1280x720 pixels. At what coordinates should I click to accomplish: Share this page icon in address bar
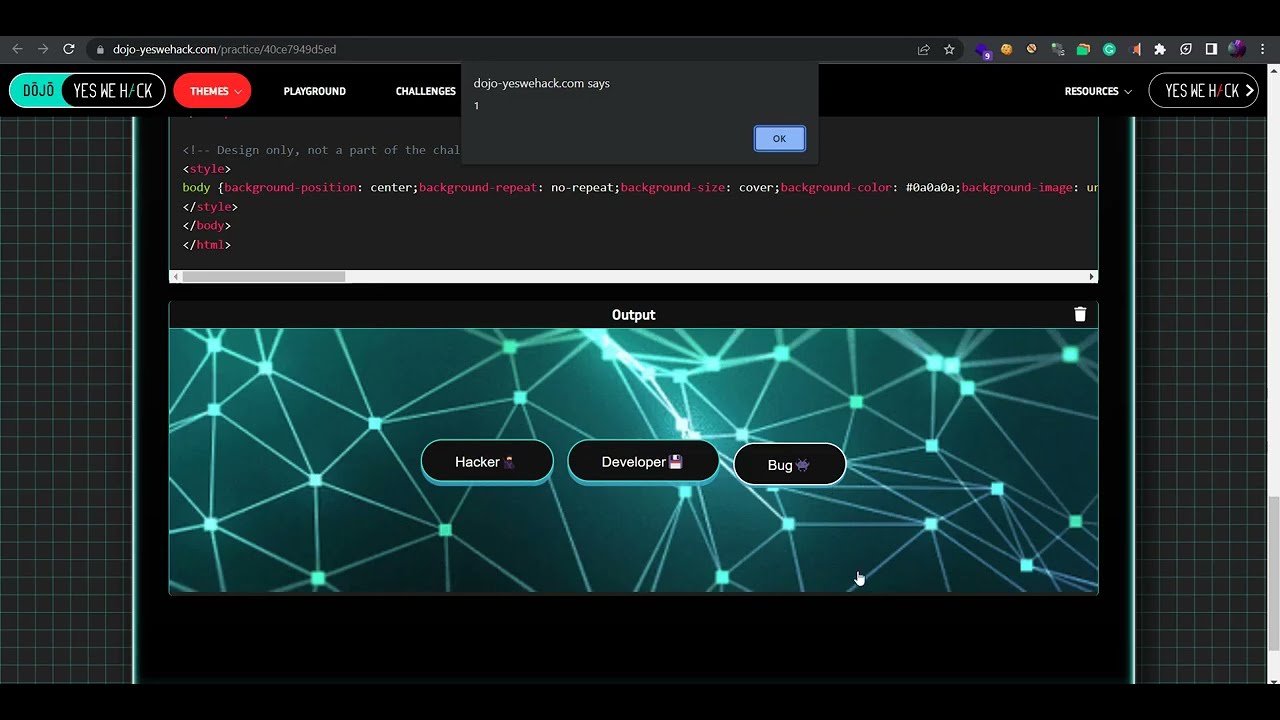pos(924,49)
